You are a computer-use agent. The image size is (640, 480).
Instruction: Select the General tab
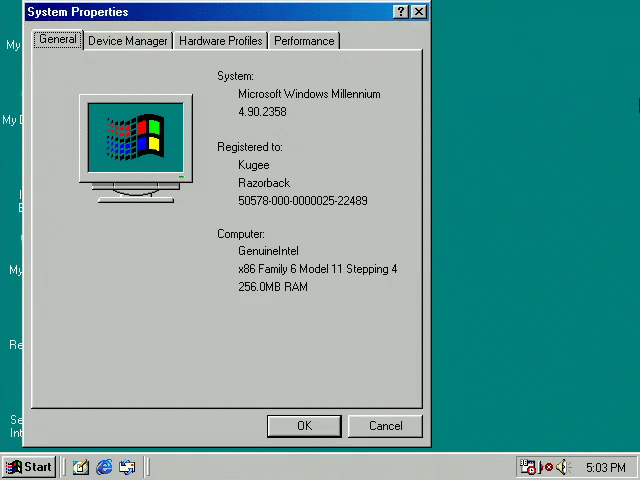point(58,40)
